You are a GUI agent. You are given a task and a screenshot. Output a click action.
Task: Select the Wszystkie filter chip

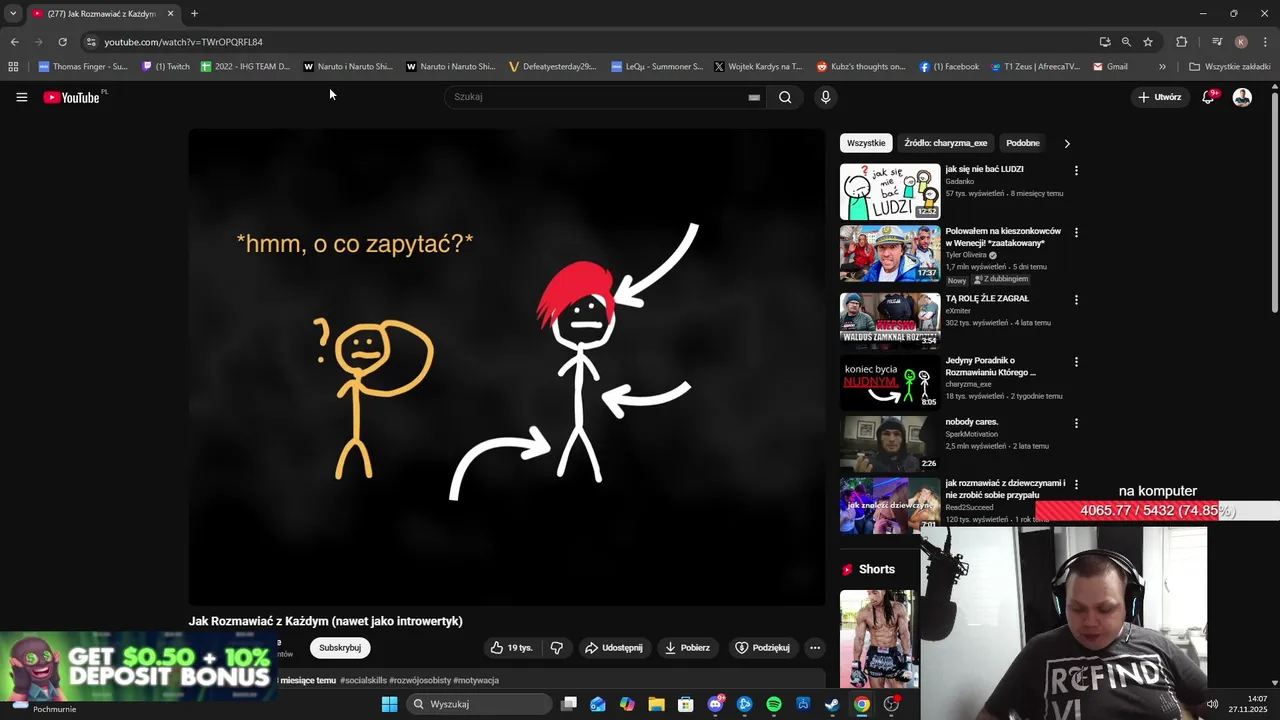point(866,143)
